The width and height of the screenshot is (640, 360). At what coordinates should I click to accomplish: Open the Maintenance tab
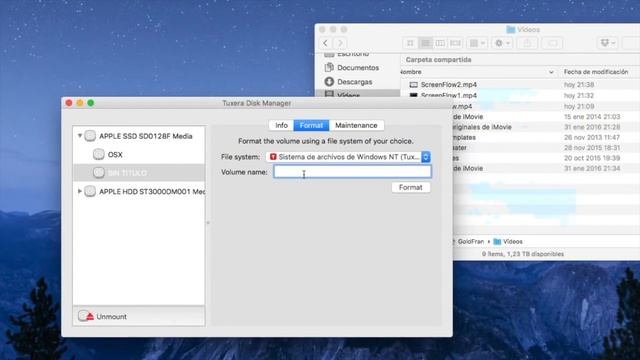(356, 125)
